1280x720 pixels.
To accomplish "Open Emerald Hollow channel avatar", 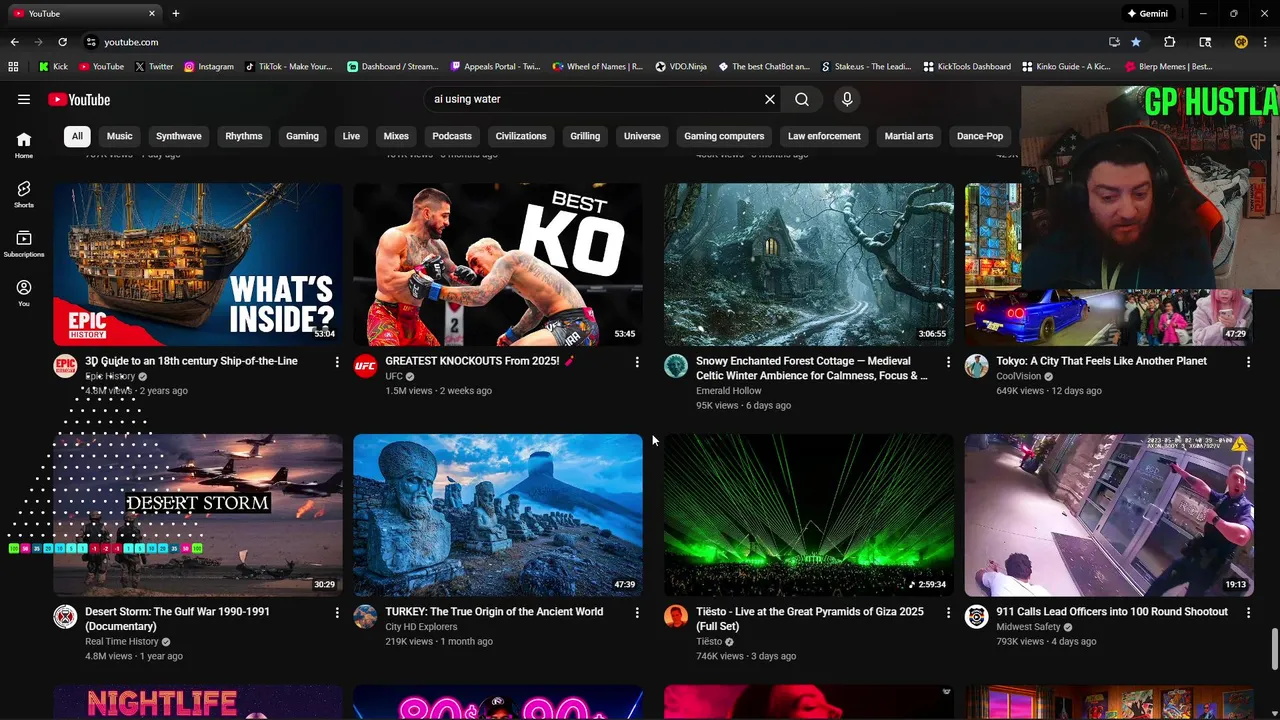I will point(676,366).
